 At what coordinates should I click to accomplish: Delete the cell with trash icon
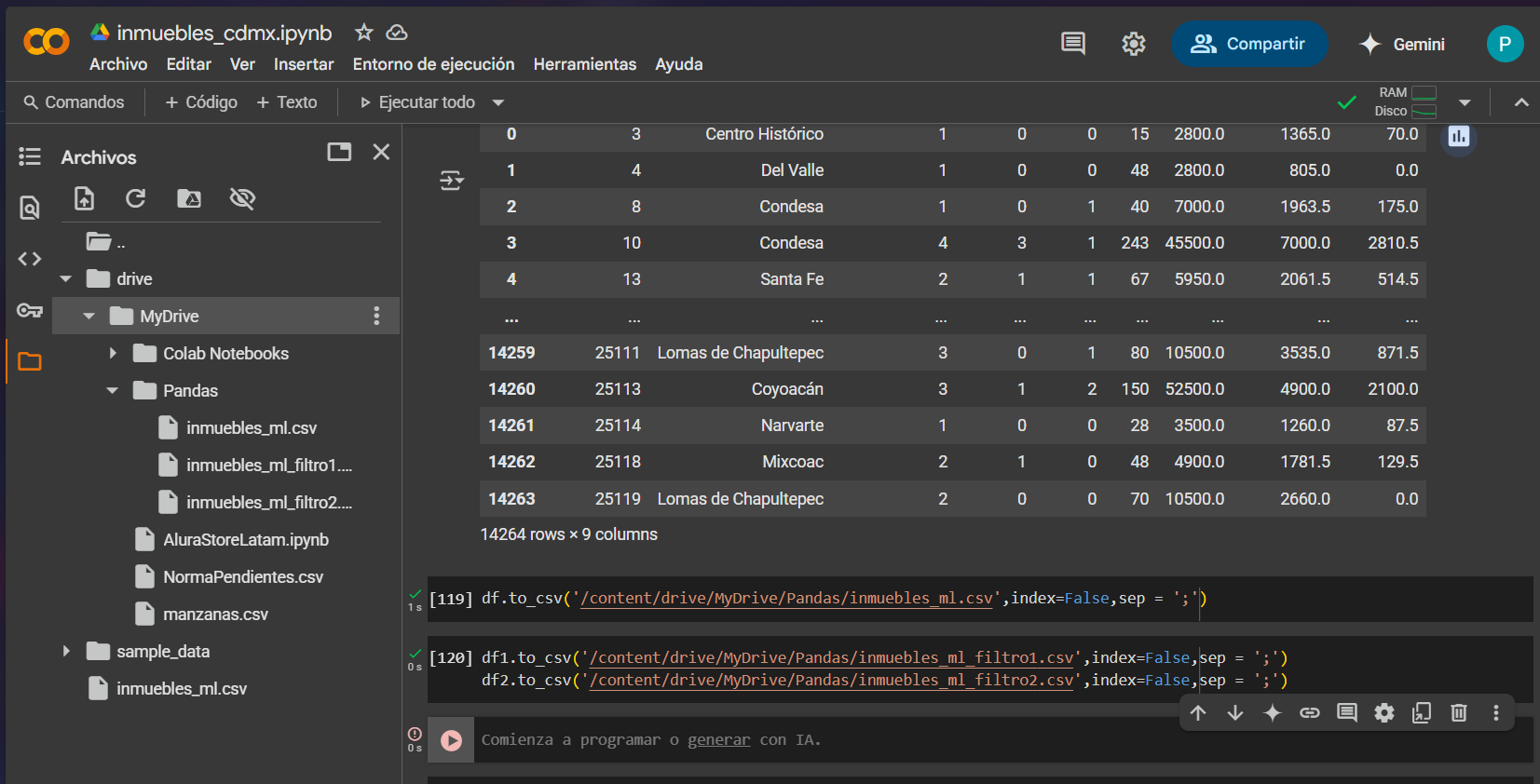pos(1459,712)
